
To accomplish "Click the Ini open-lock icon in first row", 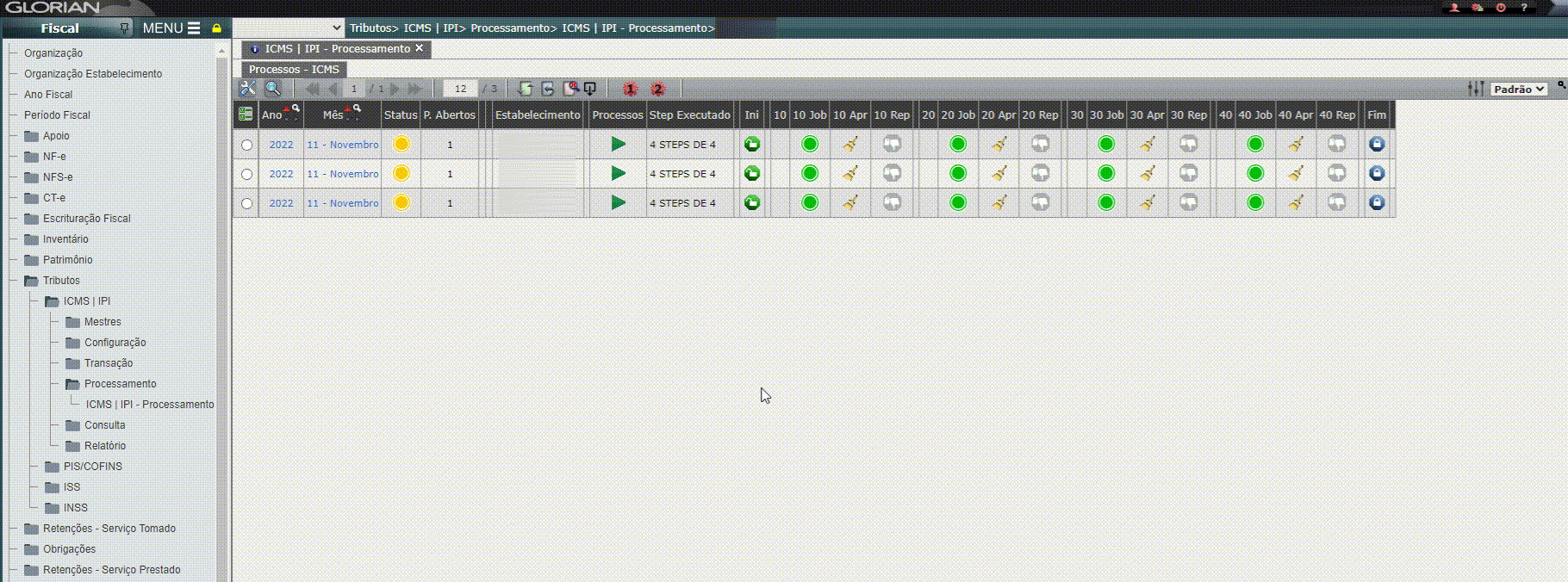I will [752, 144].
